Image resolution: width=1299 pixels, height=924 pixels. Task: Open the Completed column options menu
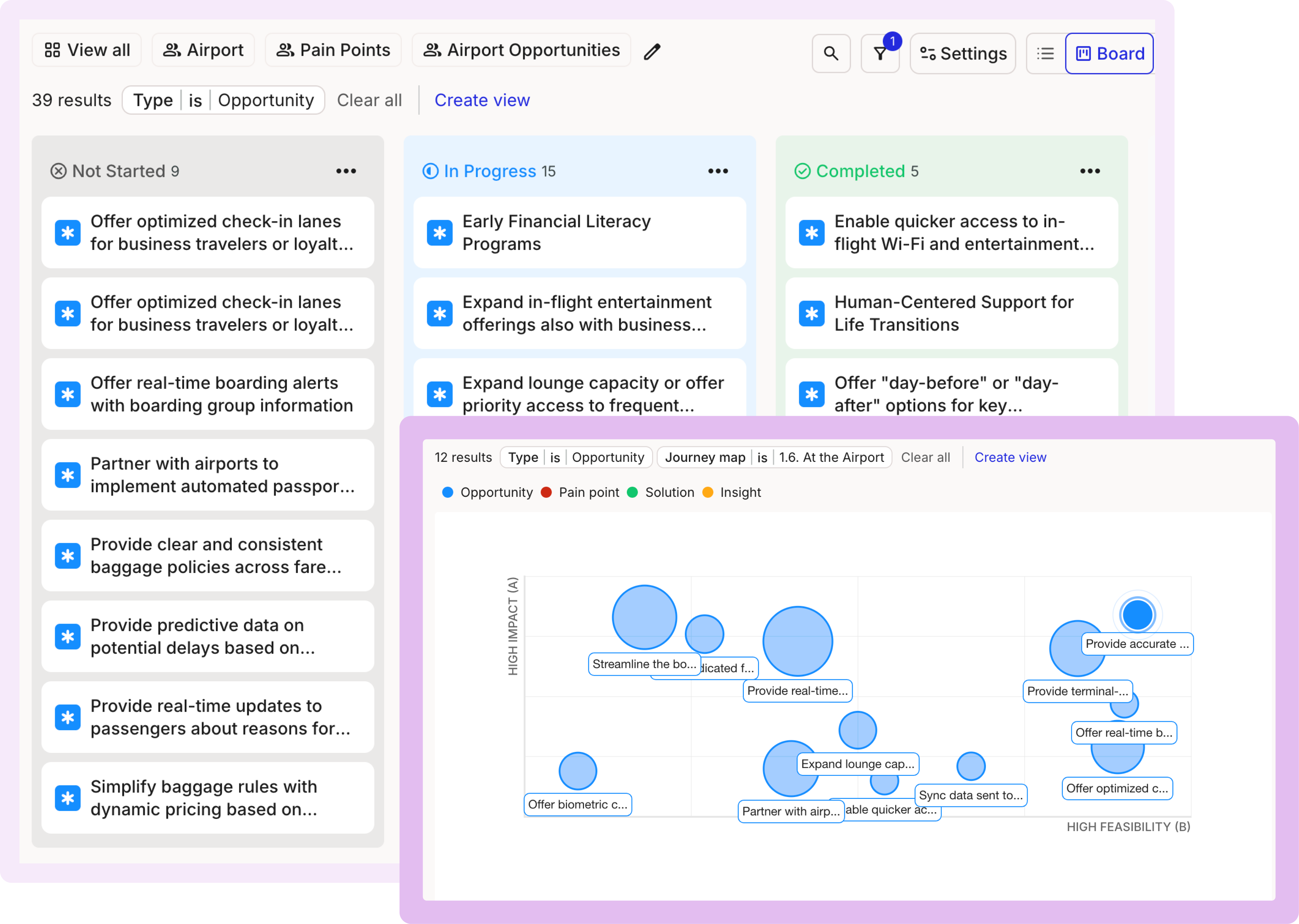[1090, 171]
